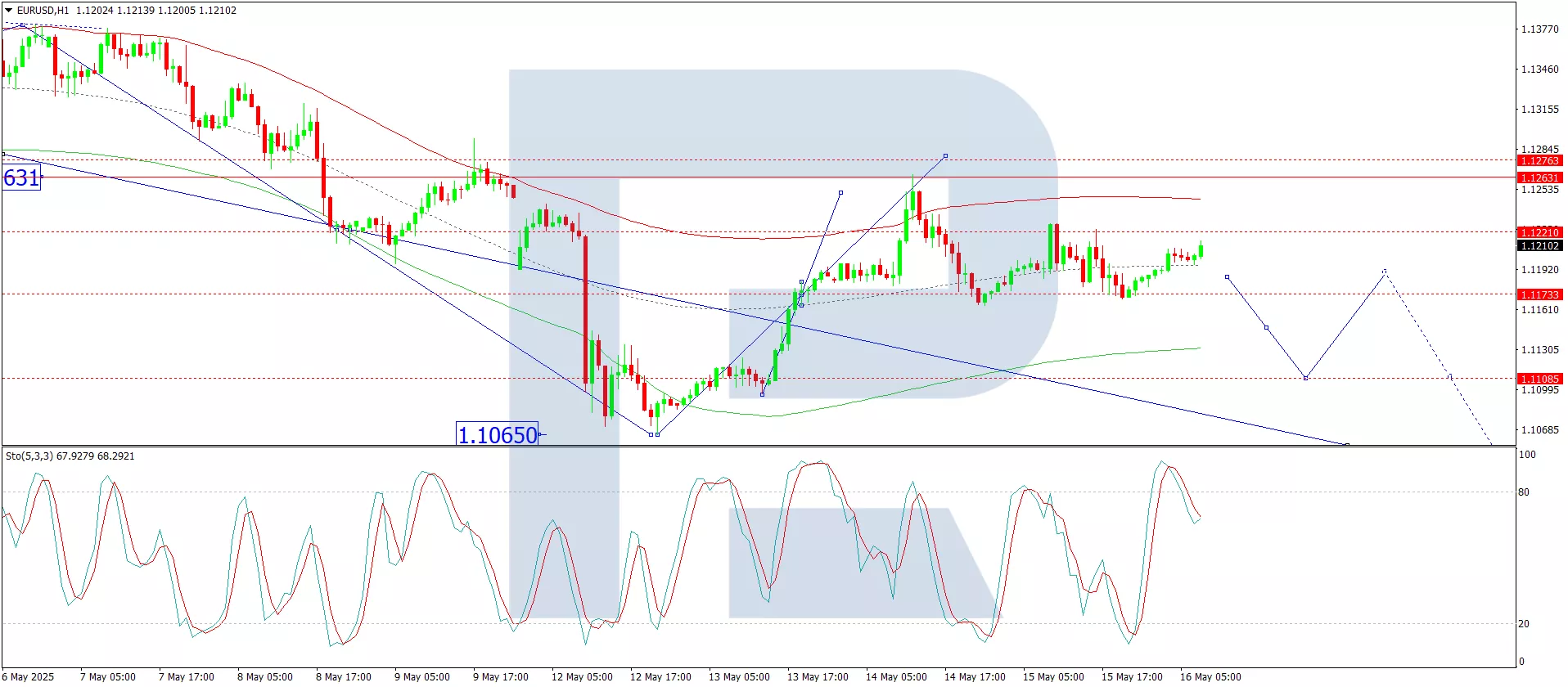Select the trend line anchor above 1.12763 line
Screen dimensions: 1568x687
point(945,155)
